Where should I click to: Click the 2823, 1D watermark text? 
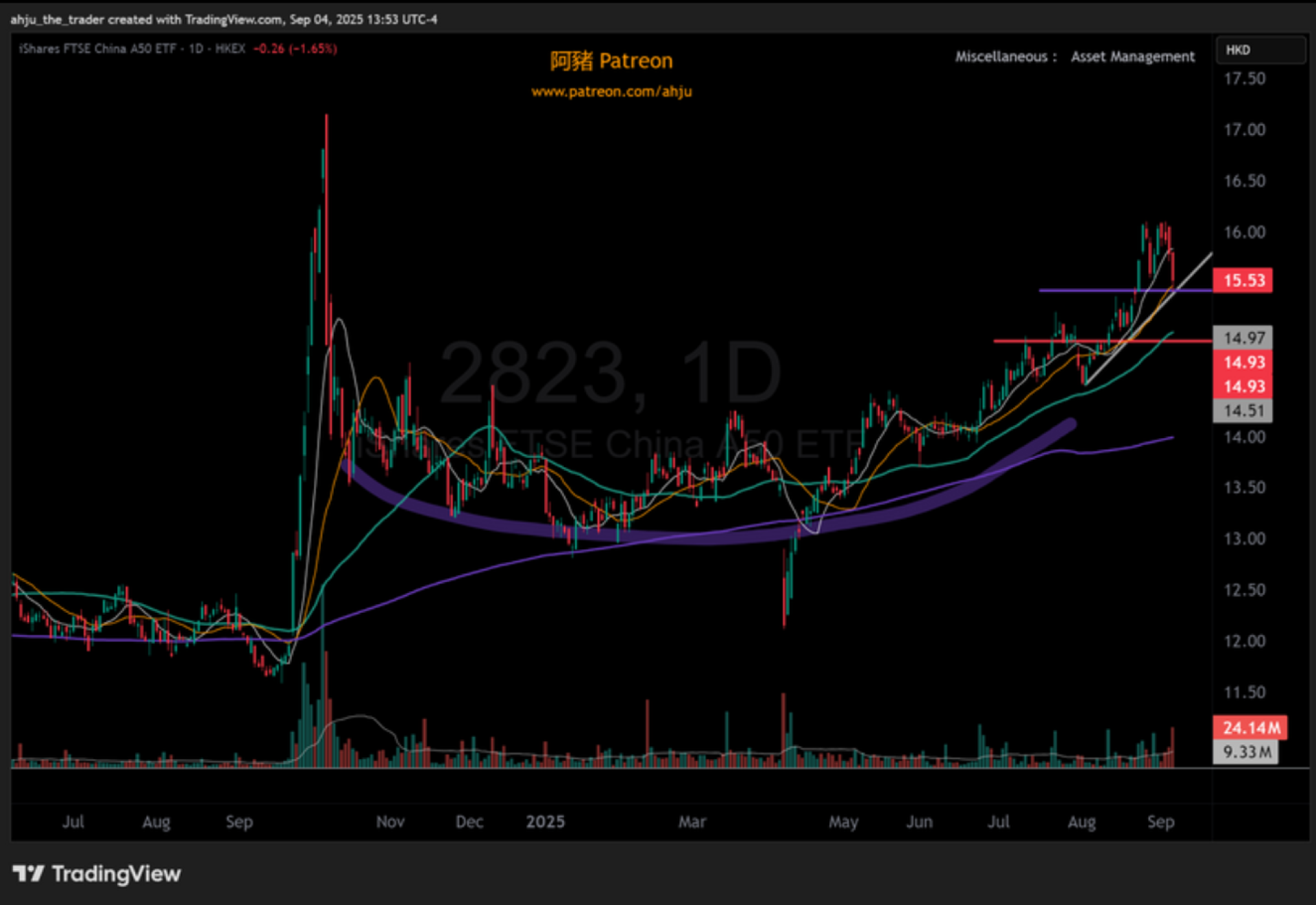click(610, 374)
